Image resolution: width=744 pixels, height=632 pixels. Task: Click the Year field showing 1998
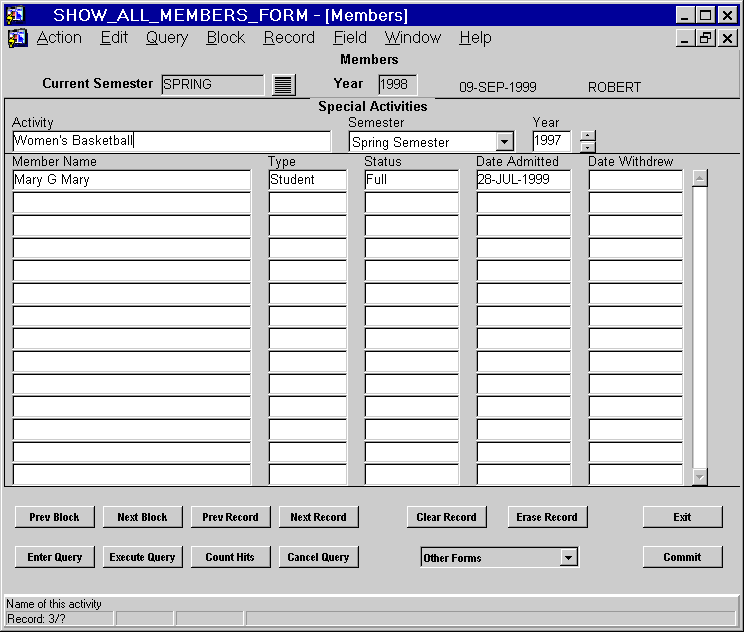coord(398,84)
